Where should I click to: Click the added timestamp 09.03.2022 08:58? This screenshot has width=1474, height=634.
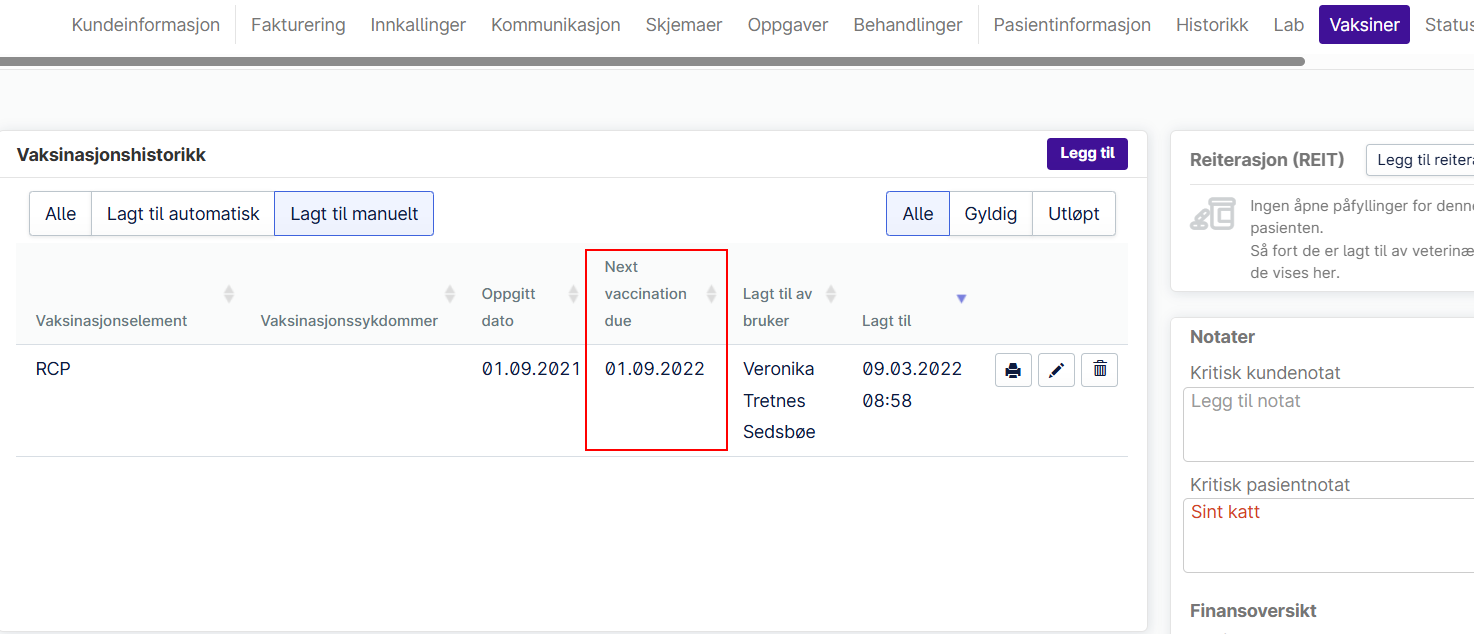coord(912,385)
